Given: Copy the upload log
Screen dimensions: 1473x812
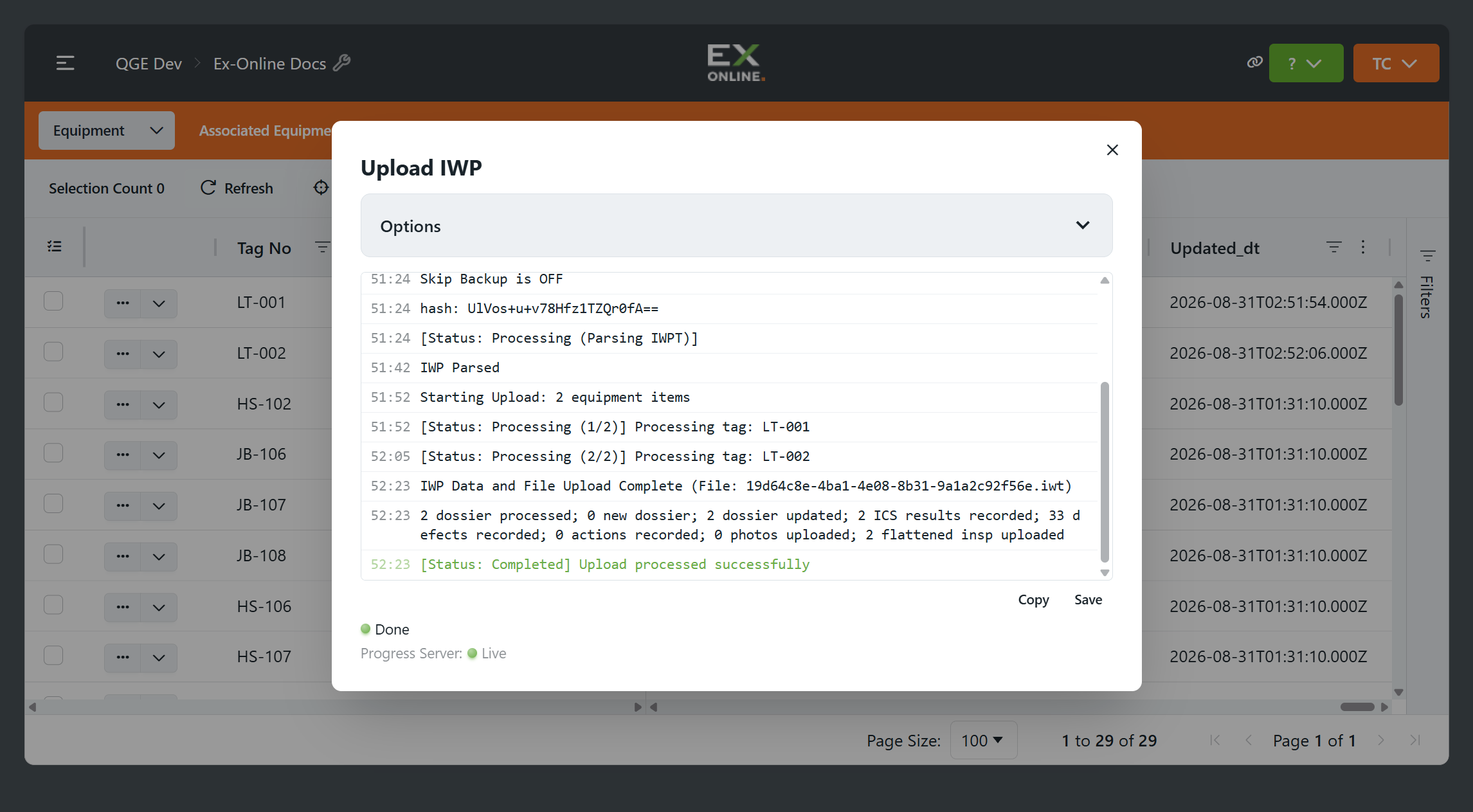Looking at the screenshot, I should (1033, 600).
